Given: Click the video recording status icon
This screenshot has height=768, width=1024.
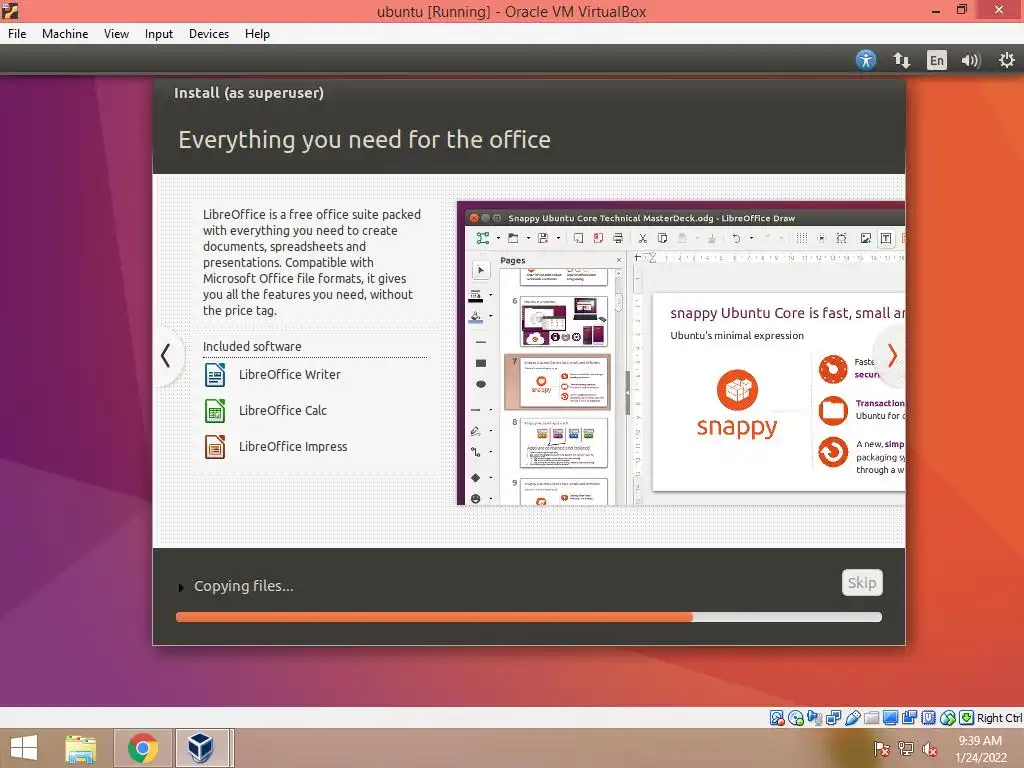Looking at the screenshot, I should click(909, 718).
